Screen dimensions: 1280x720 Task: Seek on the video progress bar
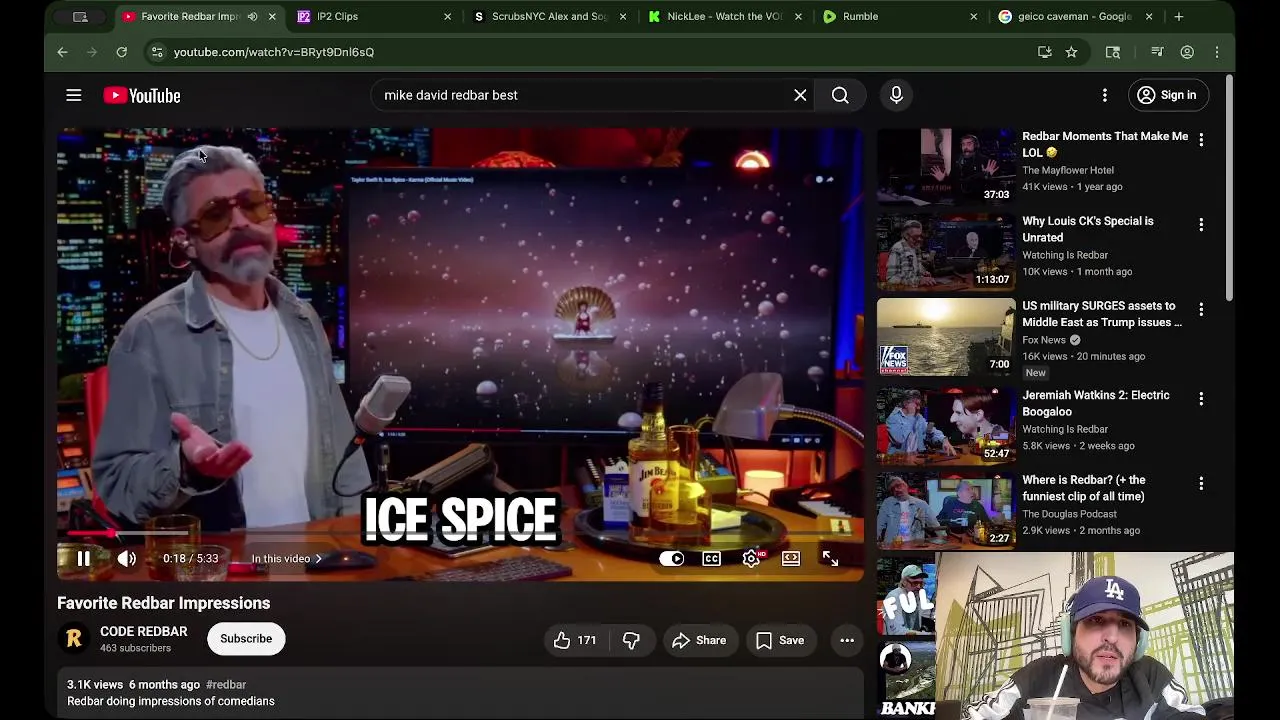click(x=460, y=535)
